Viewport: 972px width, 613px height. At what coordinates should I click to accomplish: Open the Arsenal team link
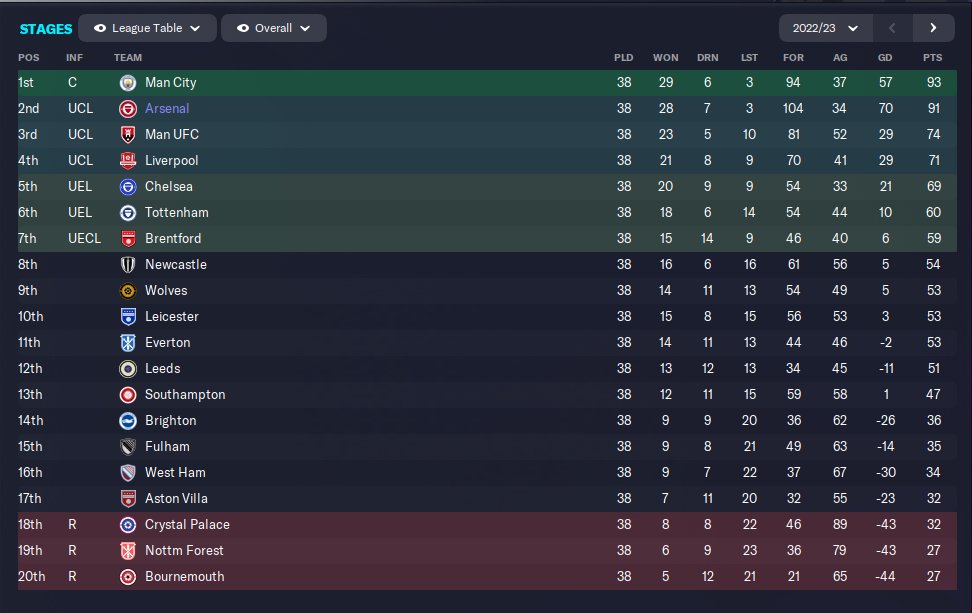(167, 108)
